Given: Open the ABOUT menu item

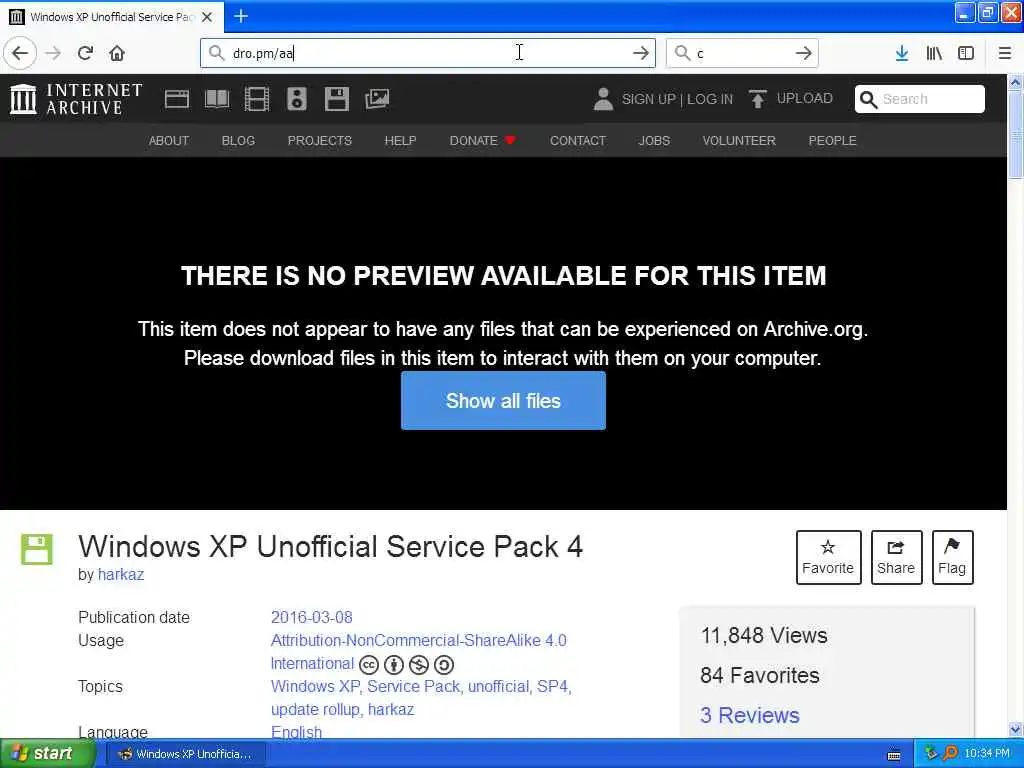Looking at the screenshot, I should click(168, 140).
